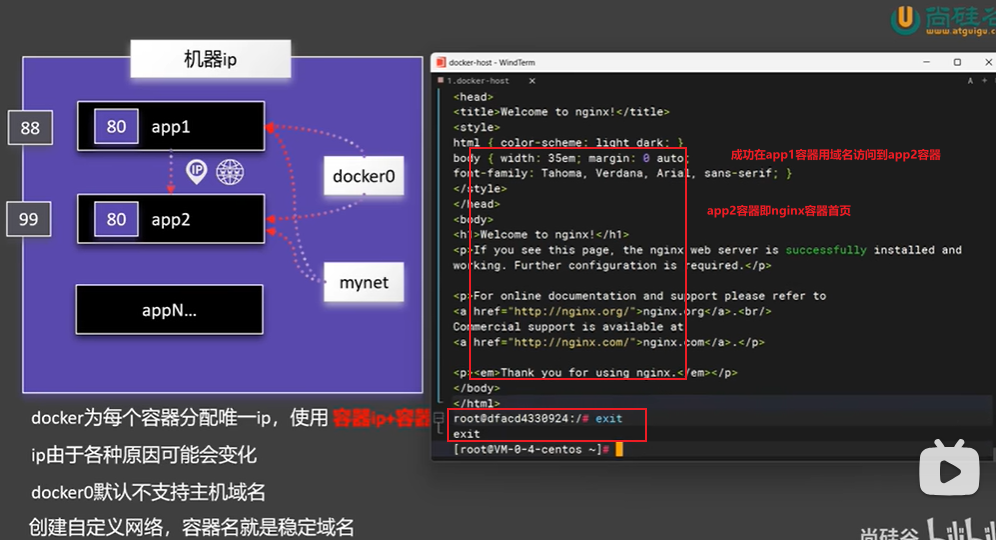Viewport: 996px width, 540px height.
Task: Click the globe network icon
Action: pos(230,172)
